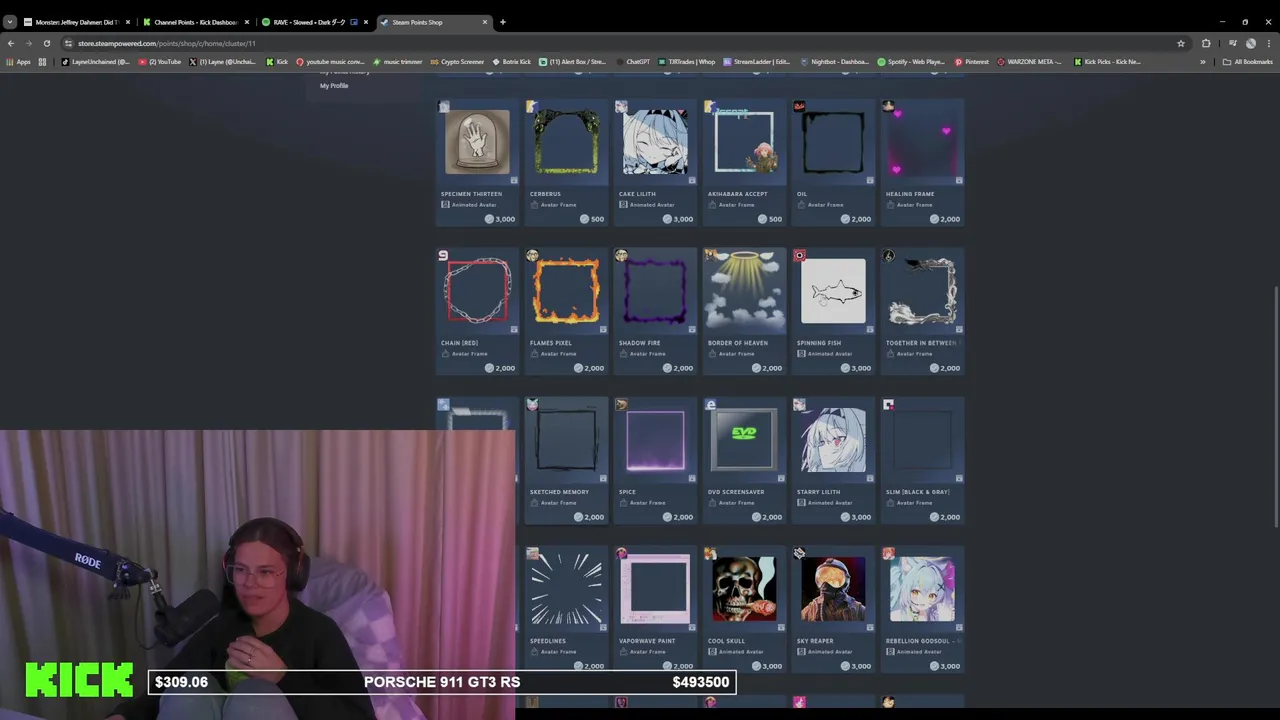Open the Specimen Thirteen animated avatar

pos(477,163)
